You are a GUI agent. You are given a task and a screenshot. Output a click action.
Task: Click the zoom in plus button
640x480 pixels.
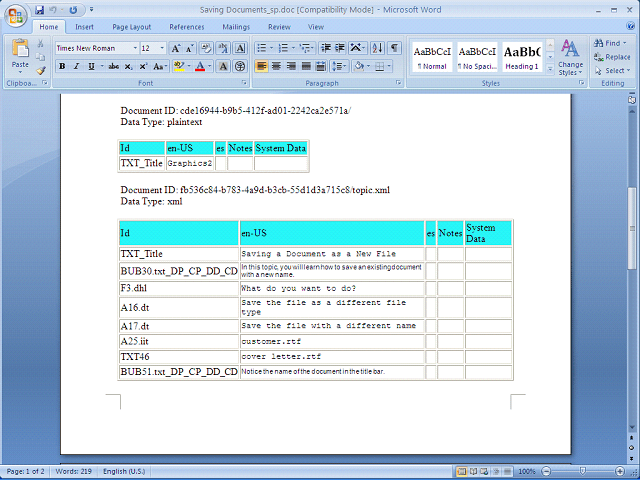620,471
